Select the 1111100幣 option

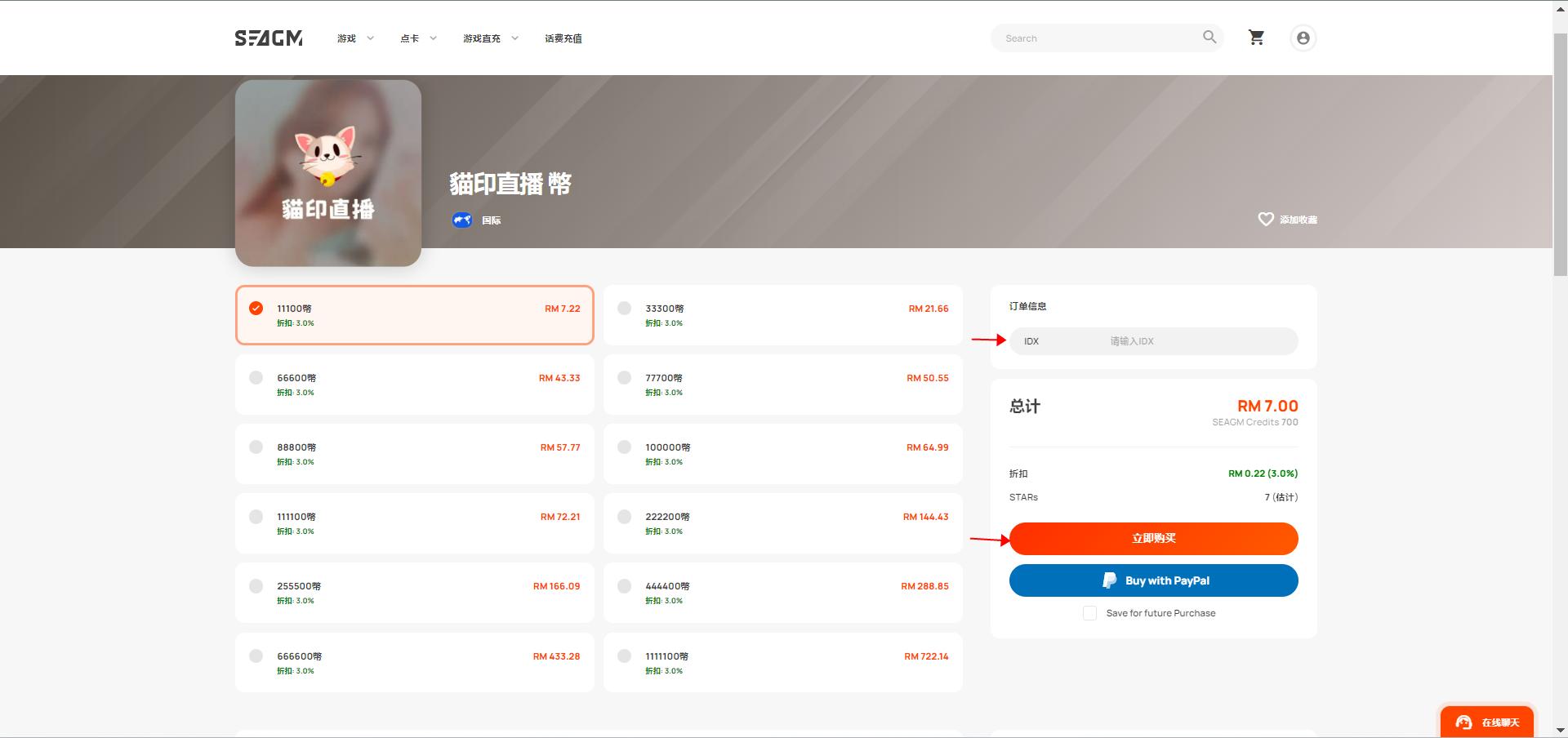pyautogui.click(x=783, y=663)
